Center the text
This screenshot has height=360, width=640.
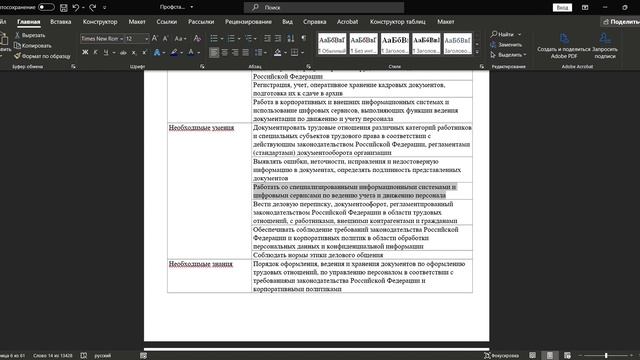point(224,52)
